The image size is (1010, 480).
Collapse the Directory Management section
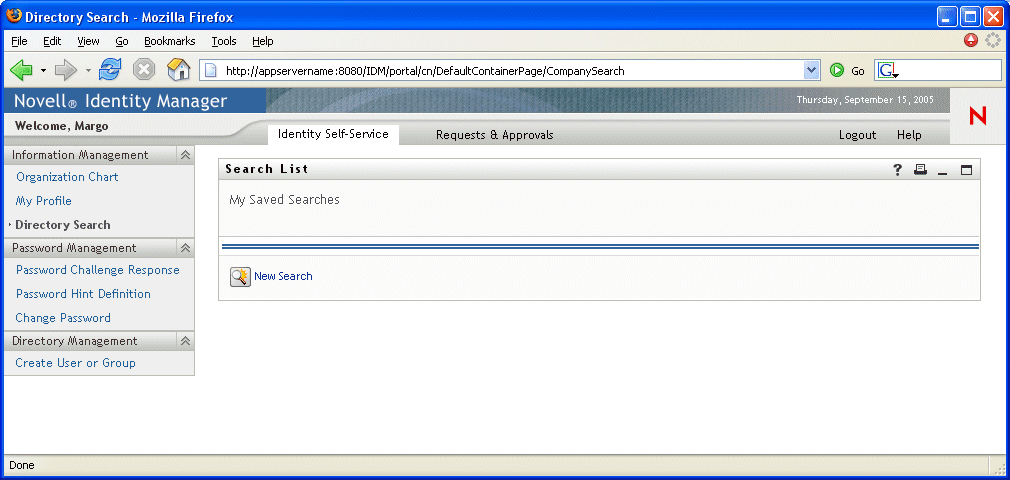tap(185, 341)
